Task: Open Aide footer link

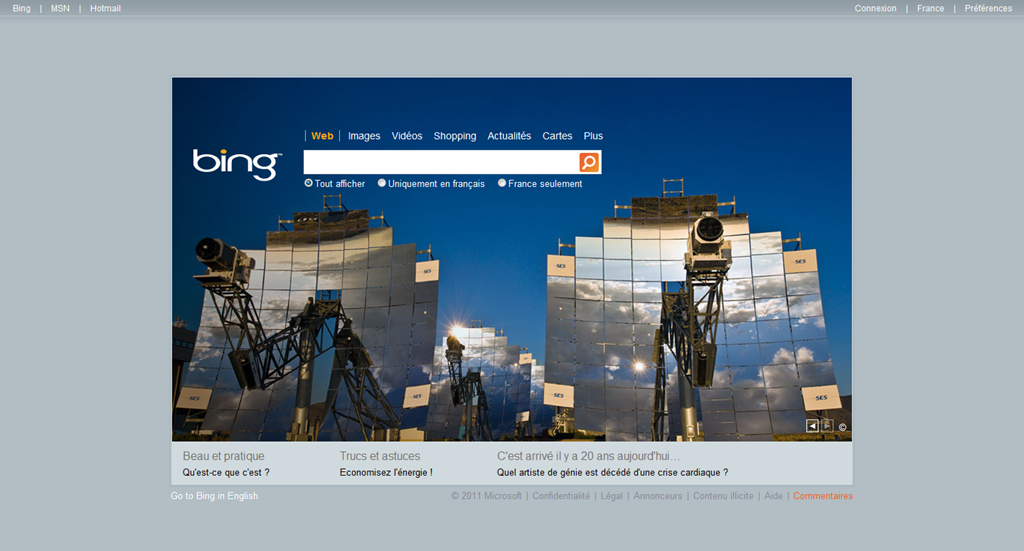Action: [773, 496]
